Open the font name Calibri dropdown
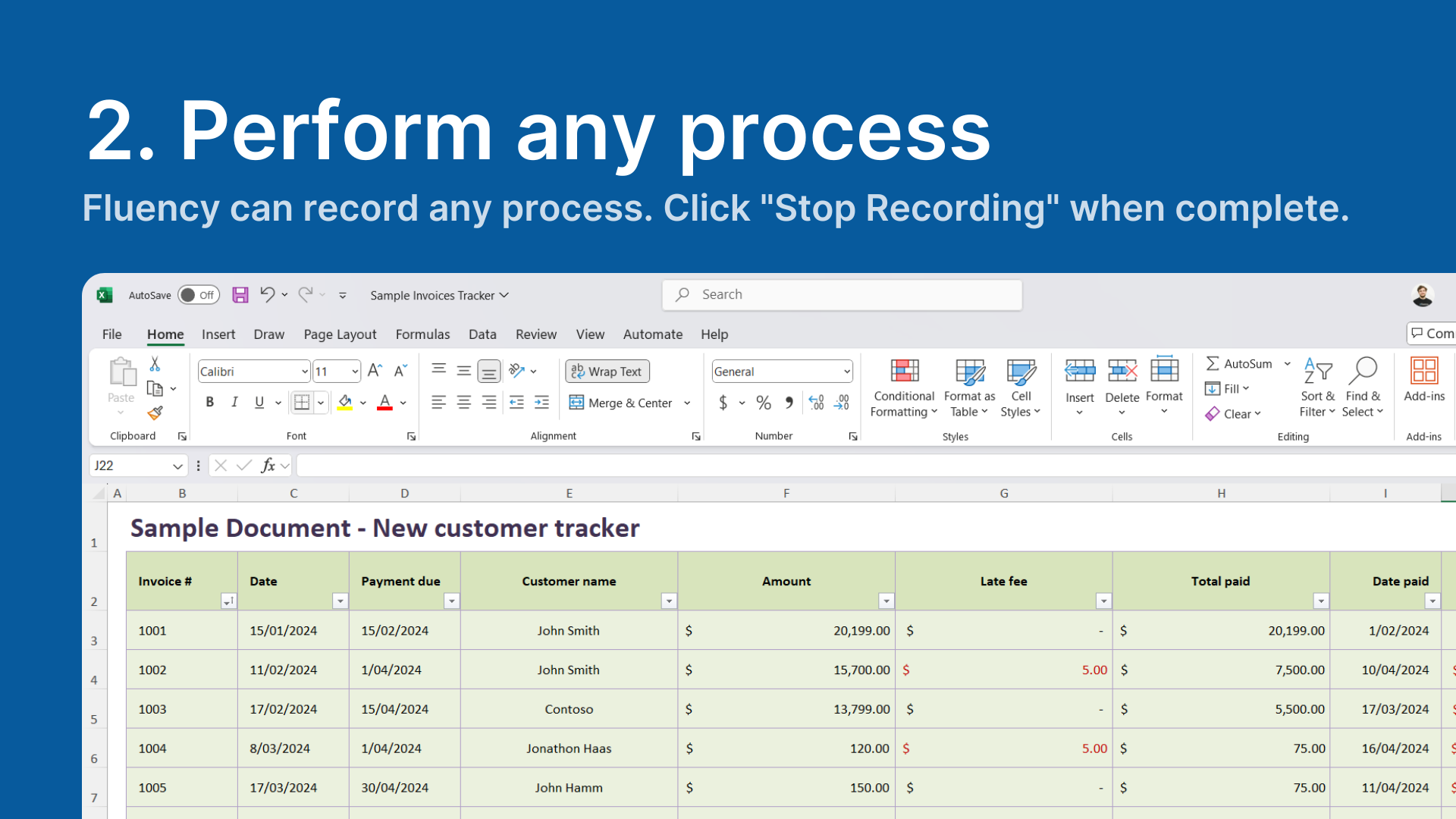 [x=304, y=372]
